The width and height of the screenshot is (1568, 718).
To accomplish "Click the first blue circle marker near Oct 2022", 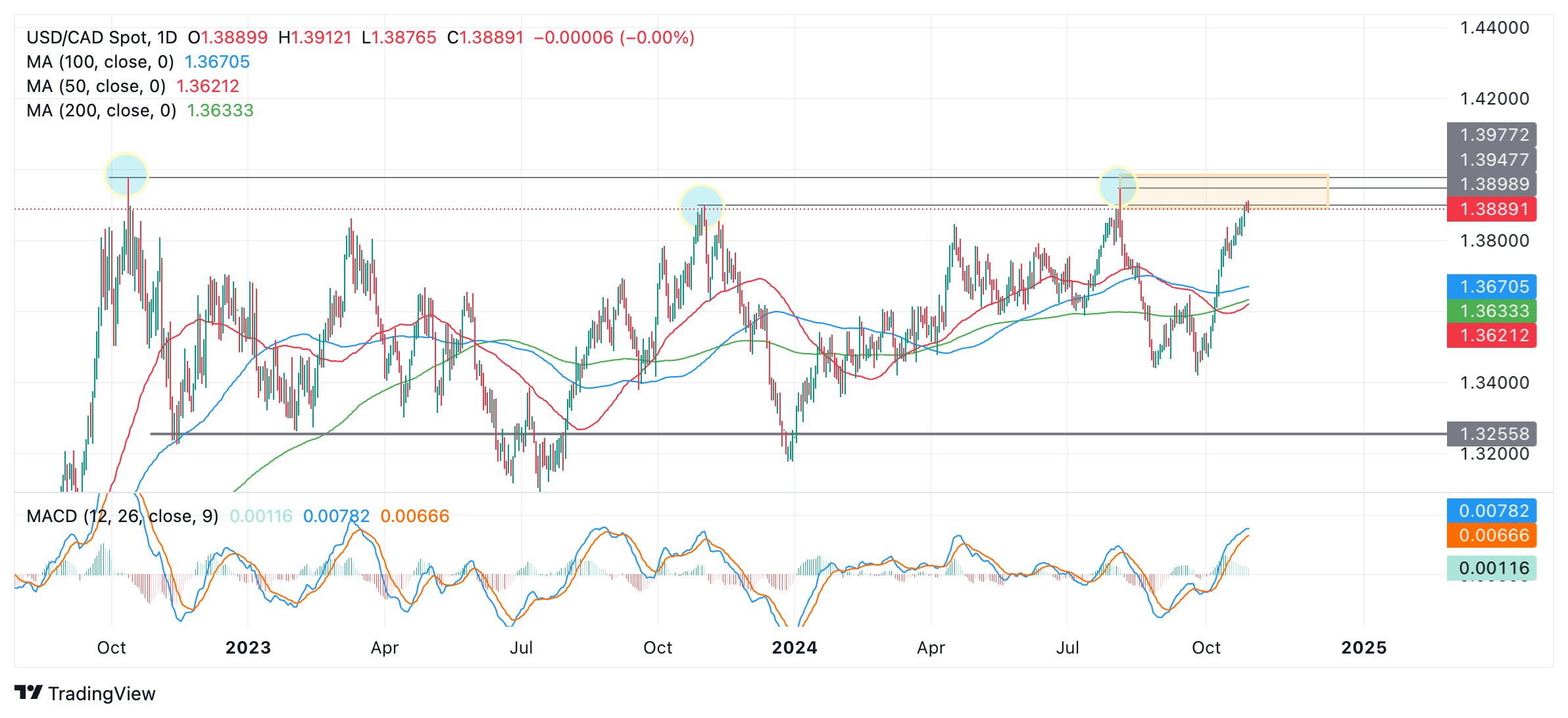I will tap(126, 175).
